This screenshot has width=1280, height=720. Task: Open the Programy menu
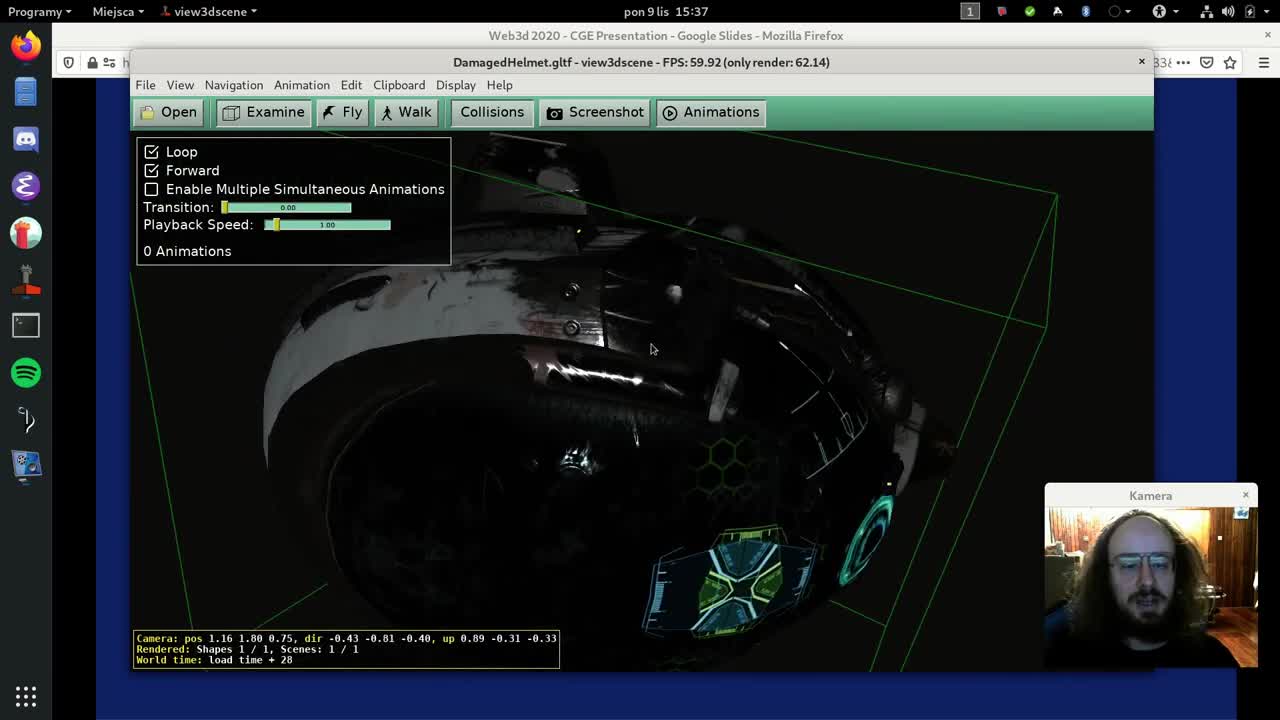pos(36,11)
